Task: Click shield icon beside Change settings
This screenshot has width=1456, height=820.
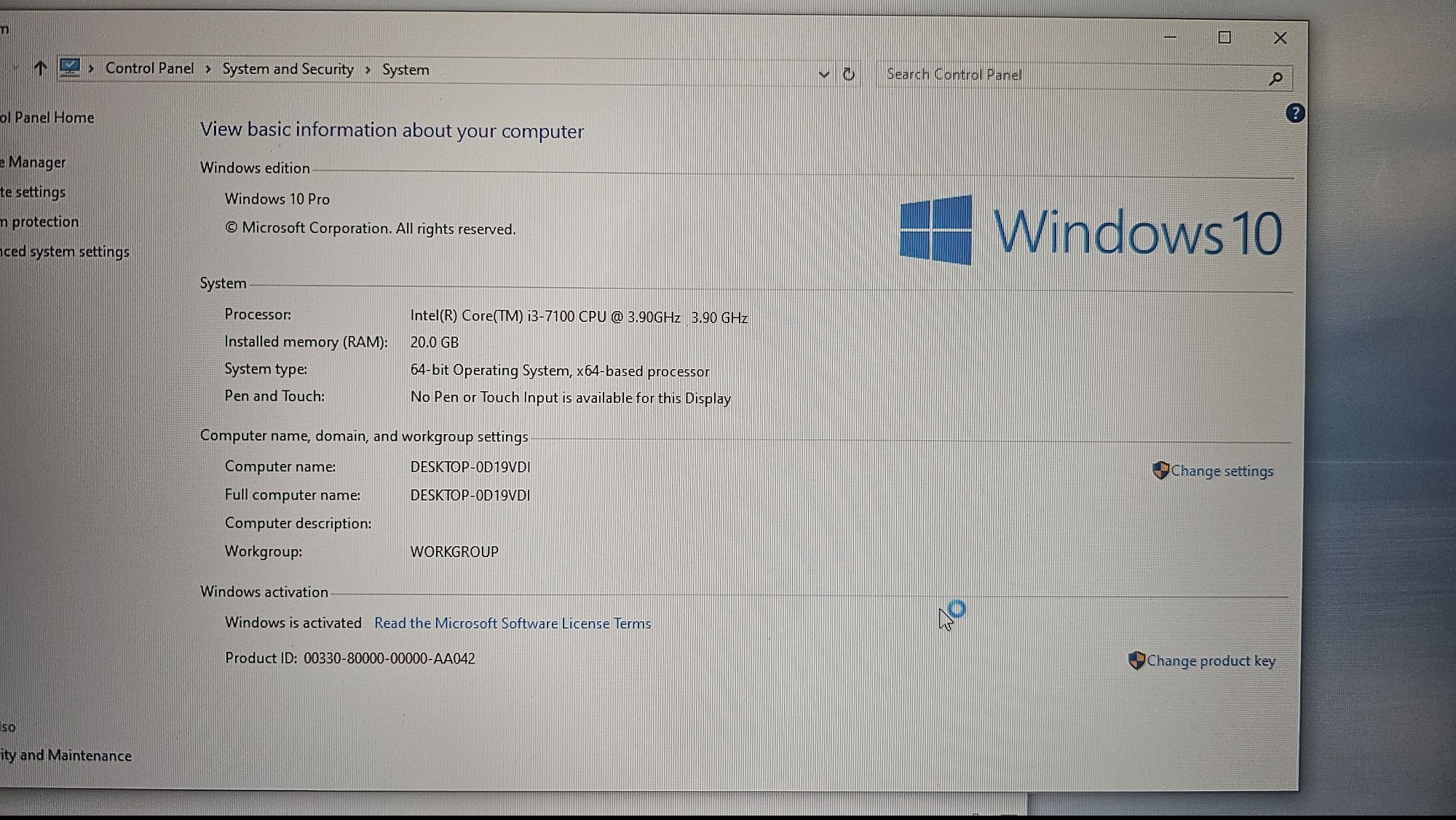Action: click(1160, 470)
